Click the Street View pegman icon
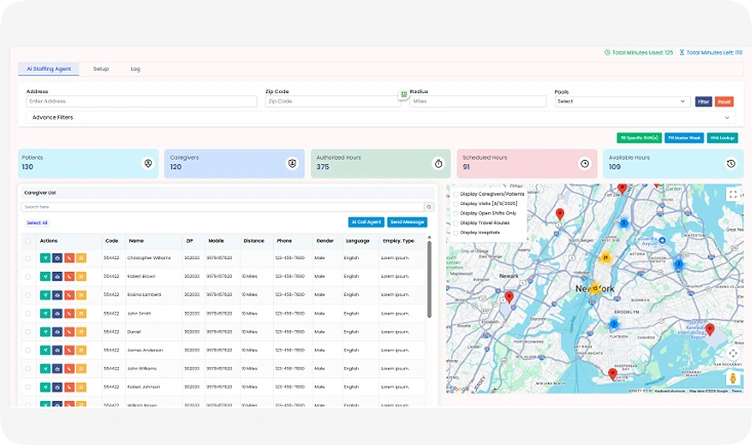The width and height of the screenshot is (752, 445). click(733, 378)
